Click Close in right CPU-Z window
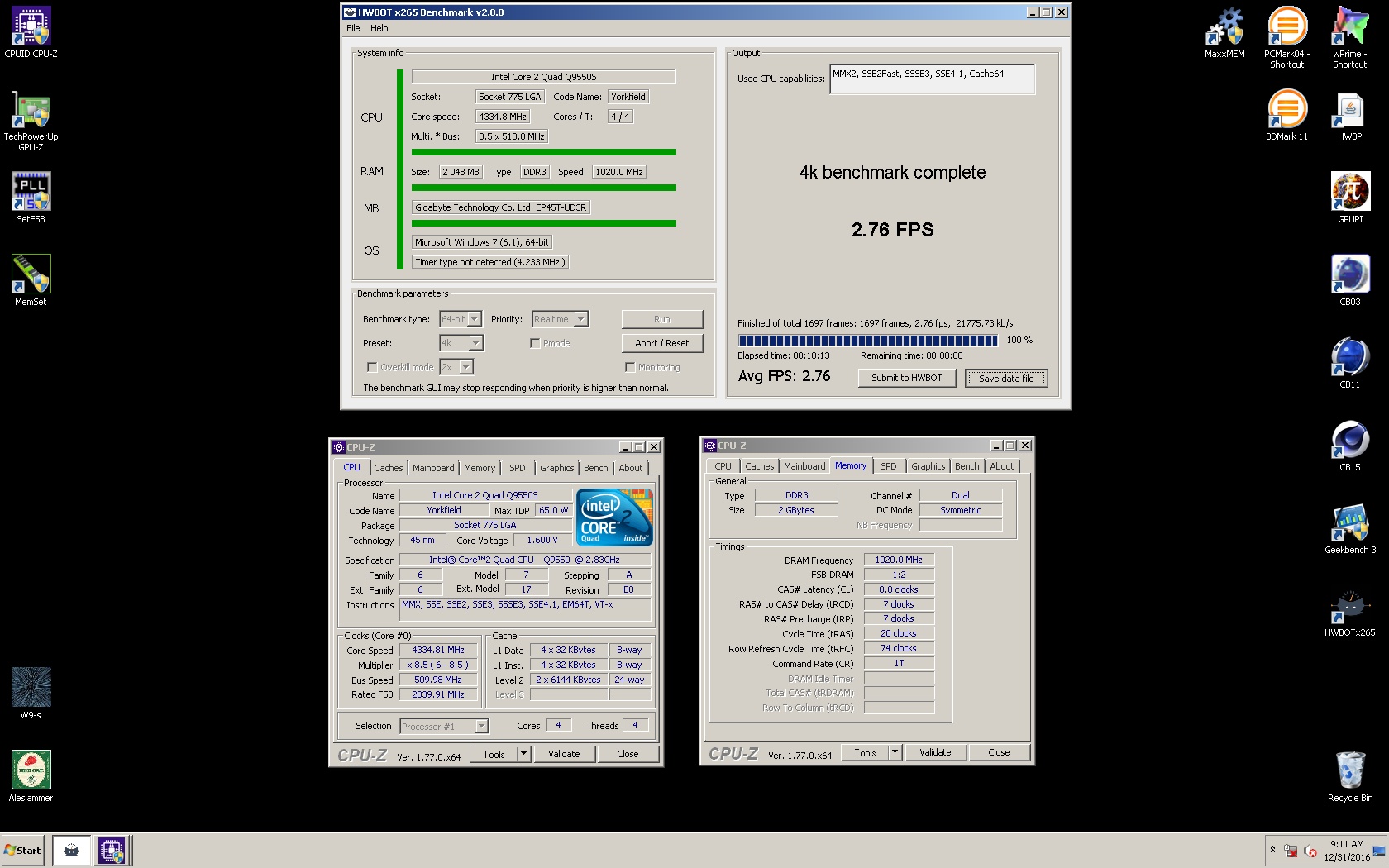 click(x=999, y=752)
